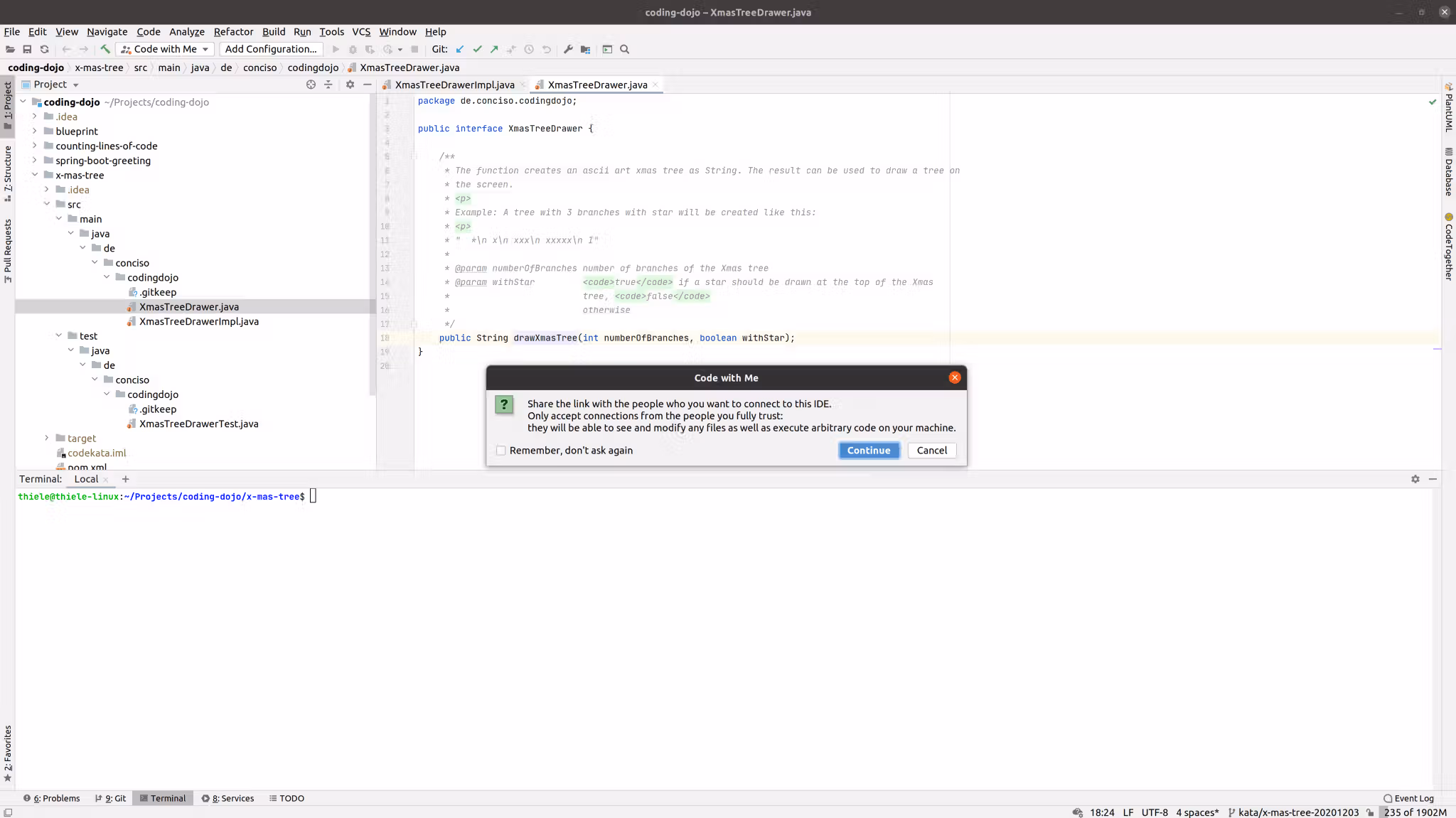
Task: Open terminal settings gear icon
Action: [1415, 479]
